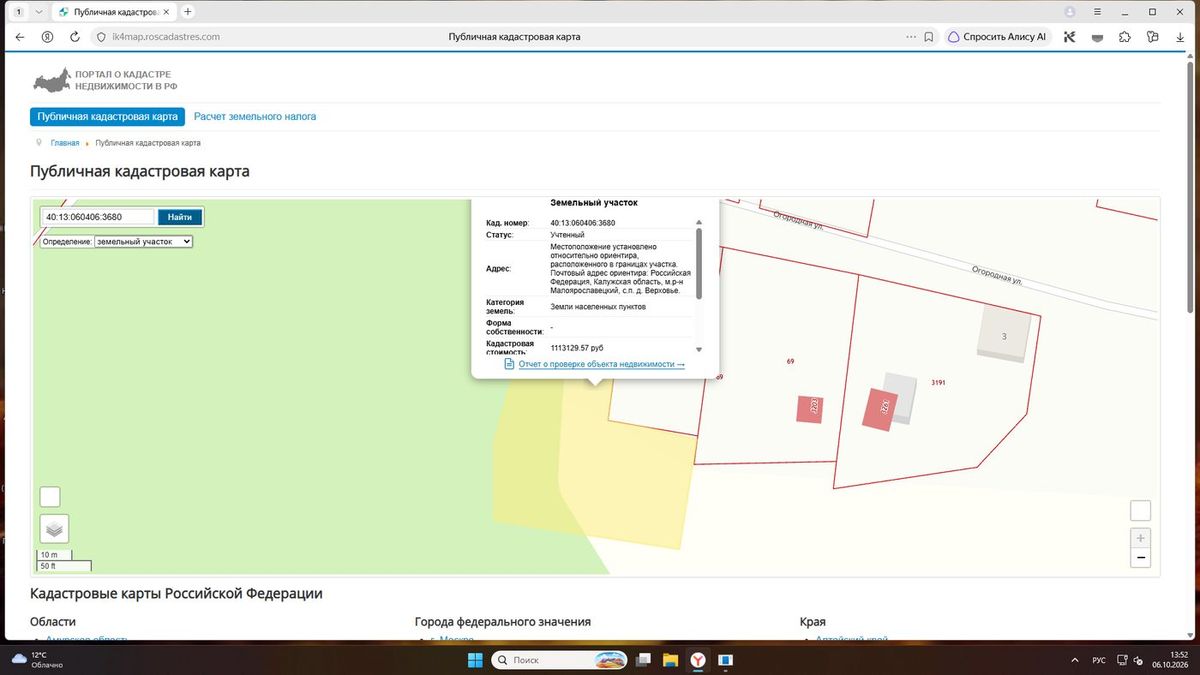1200x675 pixels.
Task: Click parcel label 3191 on the map
Action: click(x=938, y=383)
